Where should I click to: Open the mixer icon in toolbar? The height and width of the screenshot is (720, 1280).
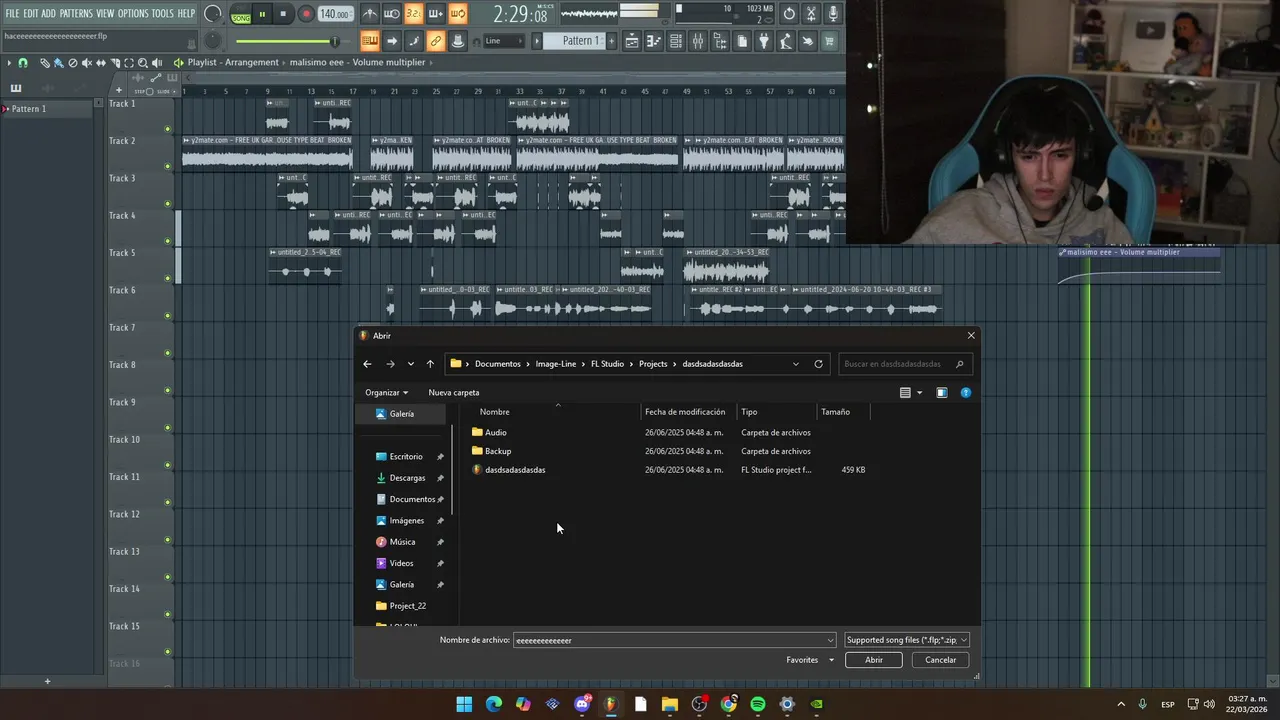pos(698,41)
